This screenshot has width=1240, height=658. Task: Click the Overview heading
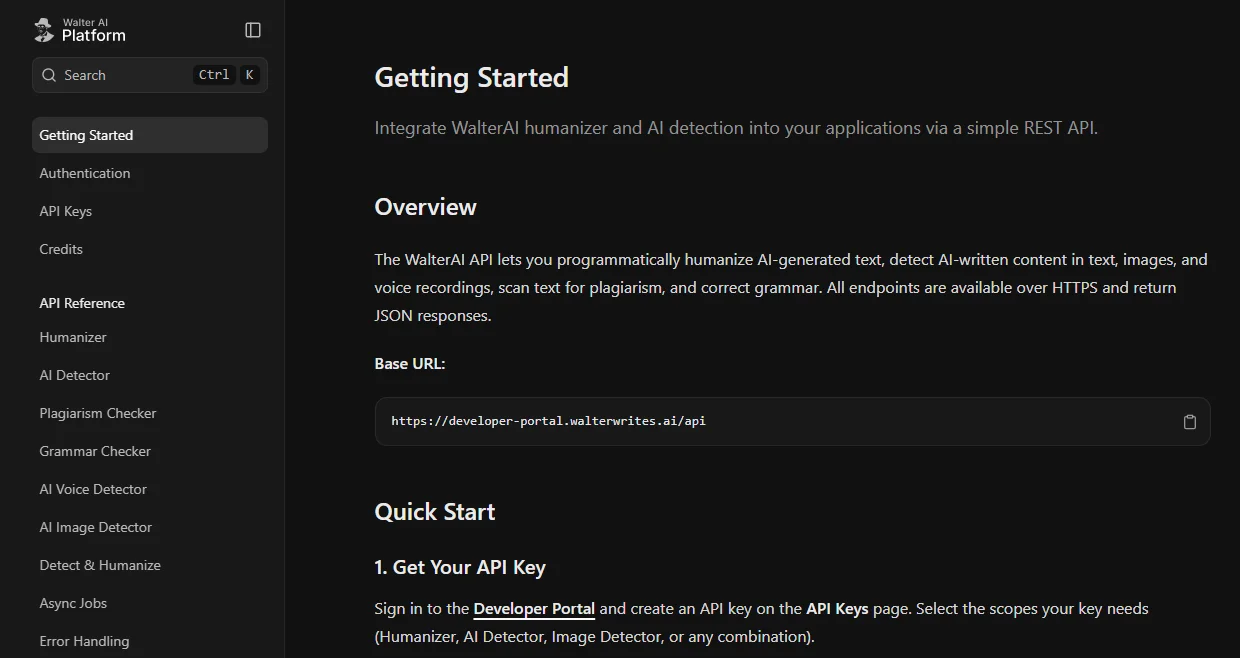[x=425, y=207]
